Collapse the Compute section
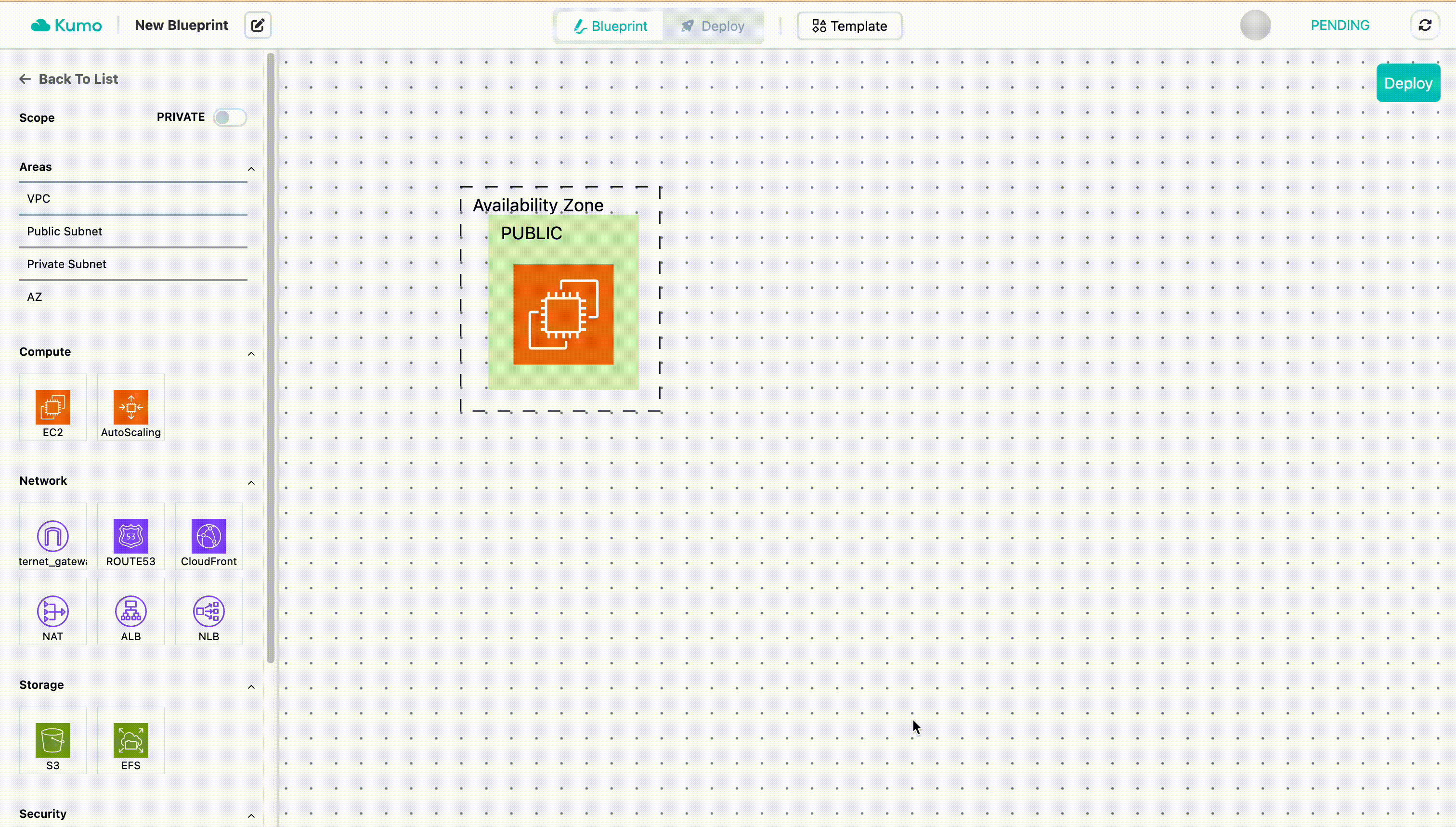Screen dimensions: 1456x827 251,353
